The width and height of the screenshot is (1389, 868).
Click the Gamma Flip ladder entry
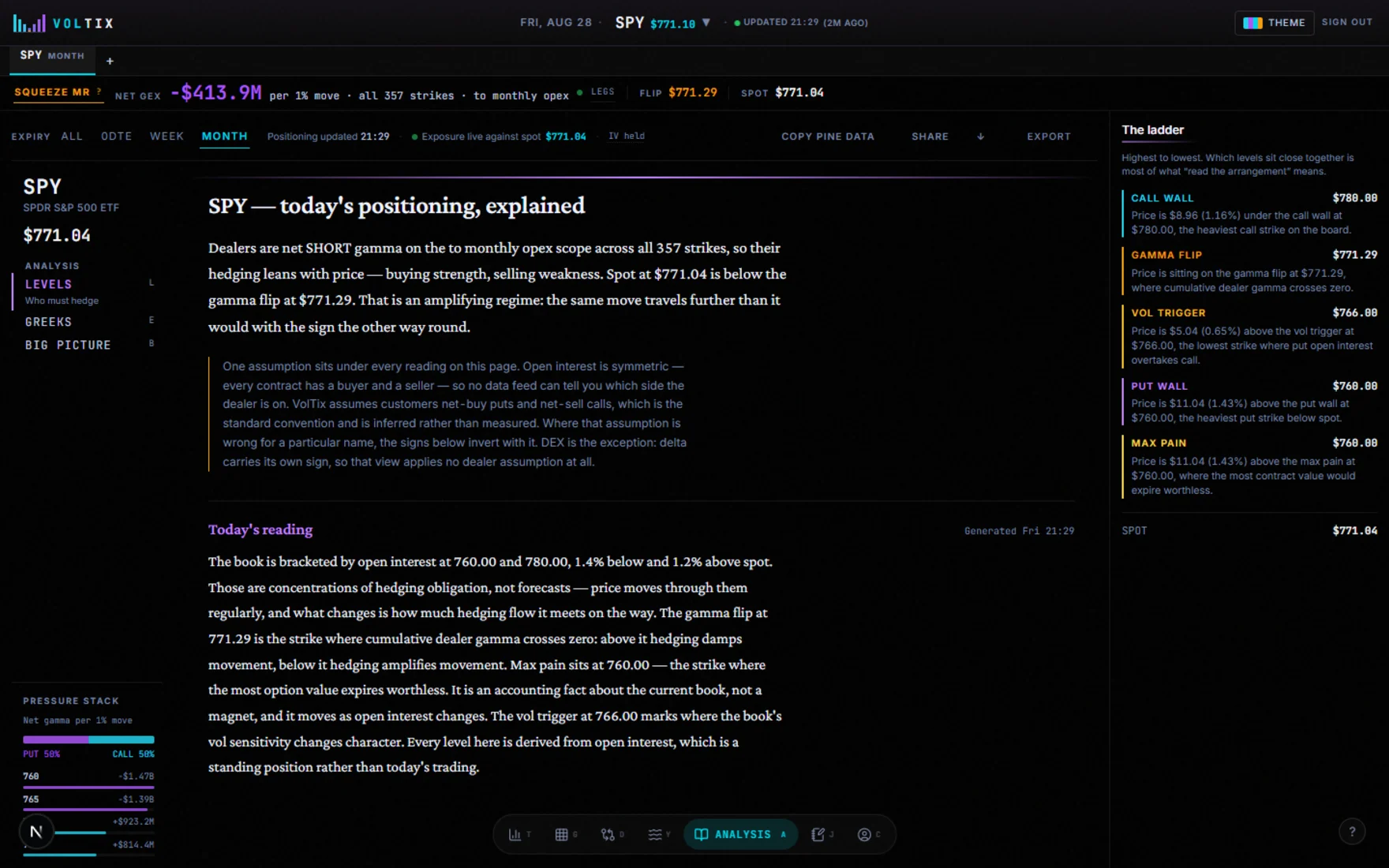1250,271
